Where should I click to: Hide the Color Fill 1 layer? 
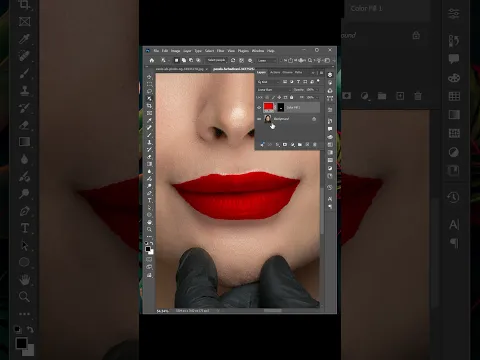click(x=259, y=108)
